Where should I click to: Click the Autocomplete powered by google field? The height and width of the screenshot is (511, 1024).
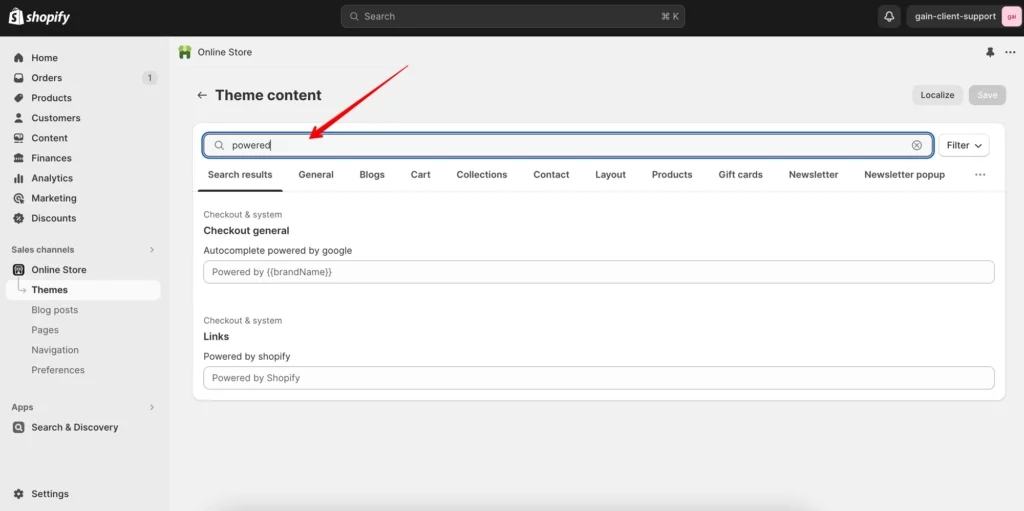pos(599,272)
